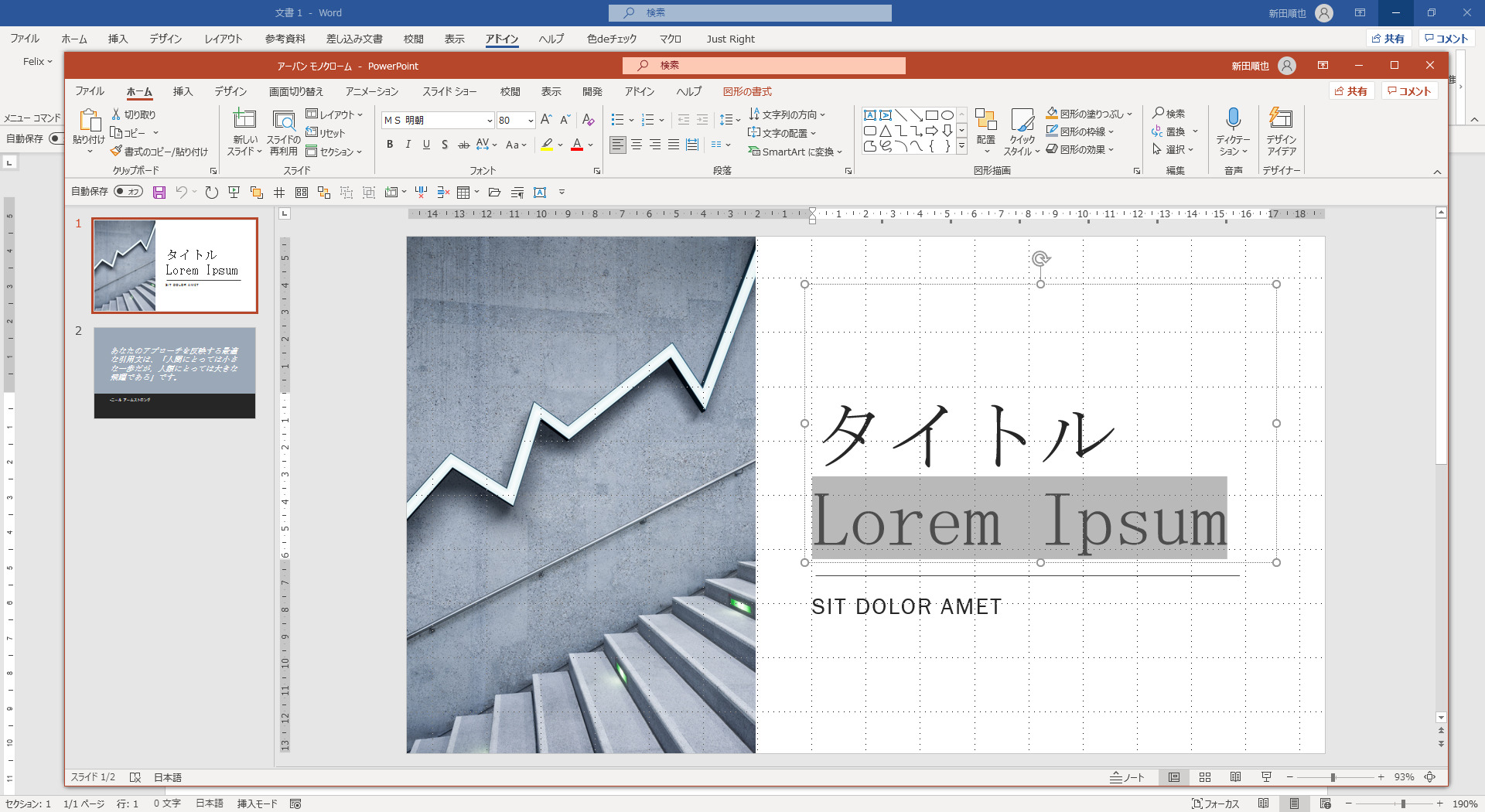The width and height of the screenshot is (1485, 812).
Task: Click the Dictation microphone icon
Action: point(1233,119)
